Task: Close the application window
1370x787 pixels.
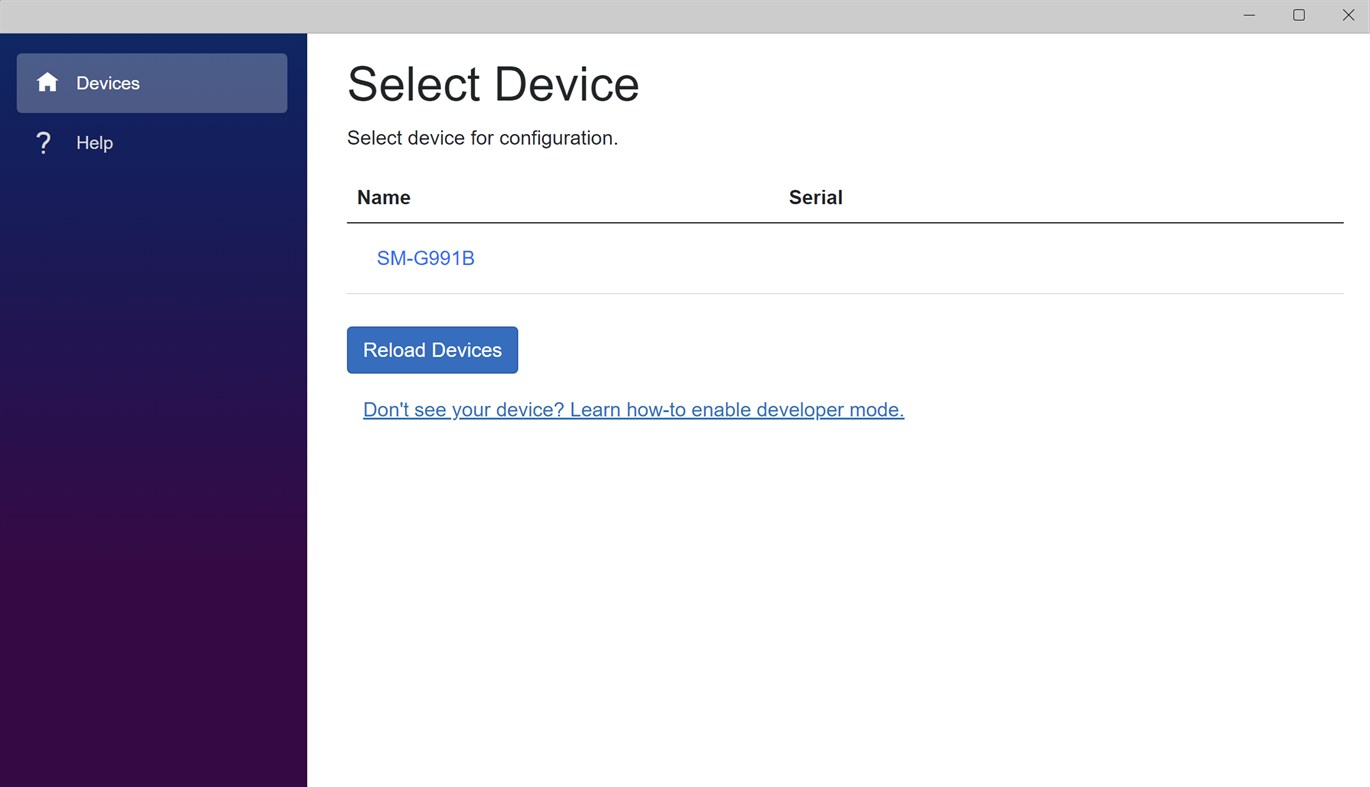Action: [1348, 15]
